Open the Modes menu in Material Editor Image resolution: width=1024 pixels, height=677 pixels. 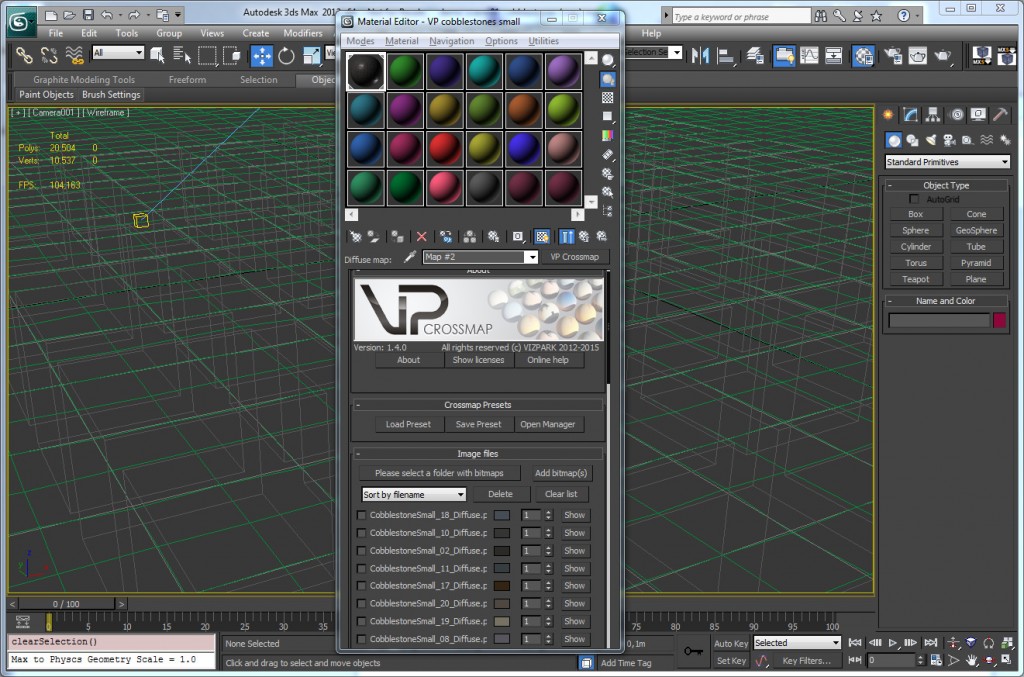360,41
